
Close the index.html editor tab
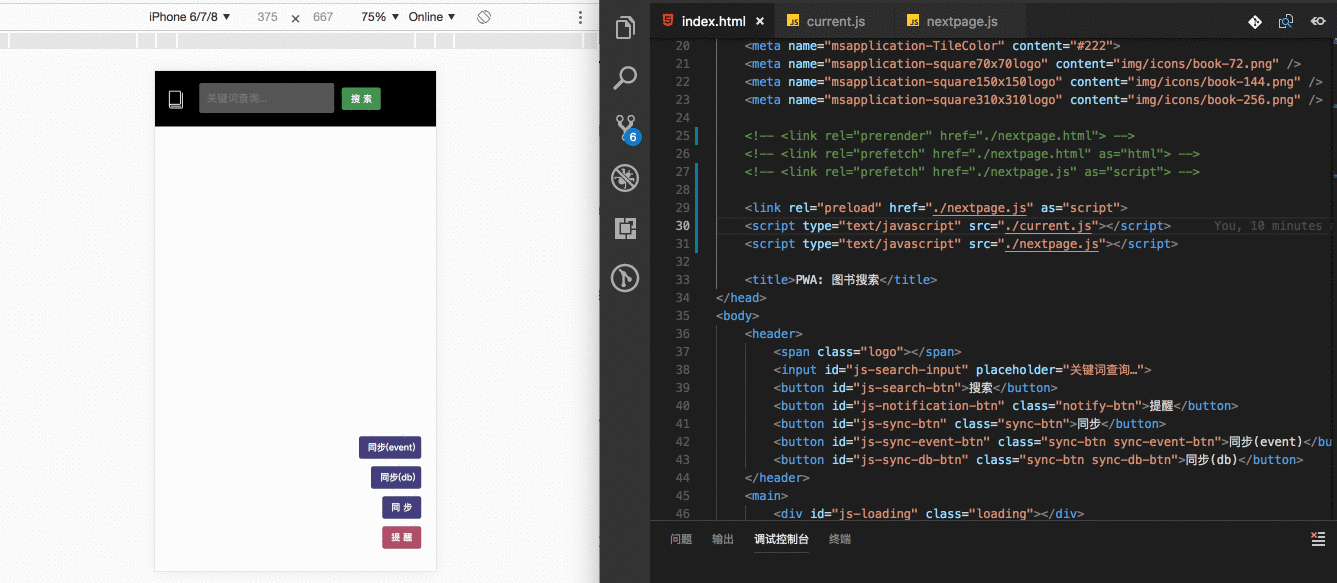[760, 21]
